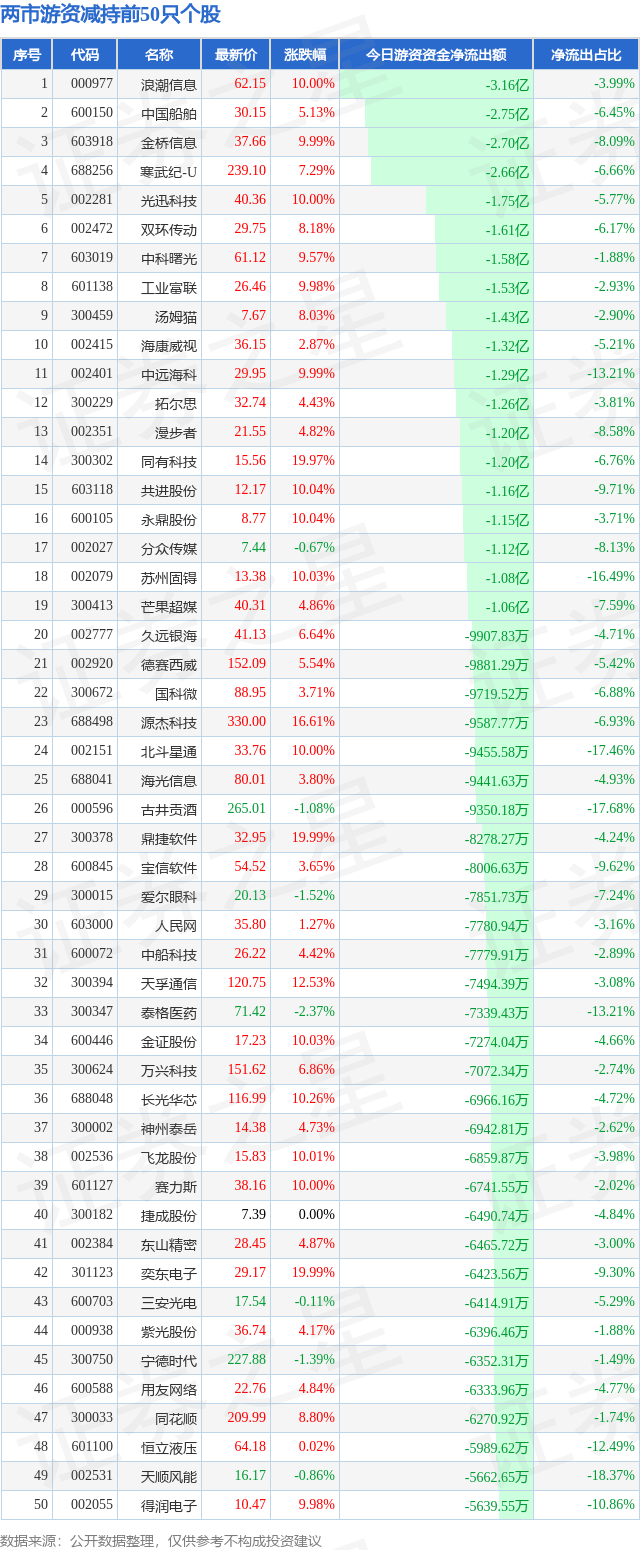Select stock code 603019
Viewport: 640px width, 1550px height.
92,258
